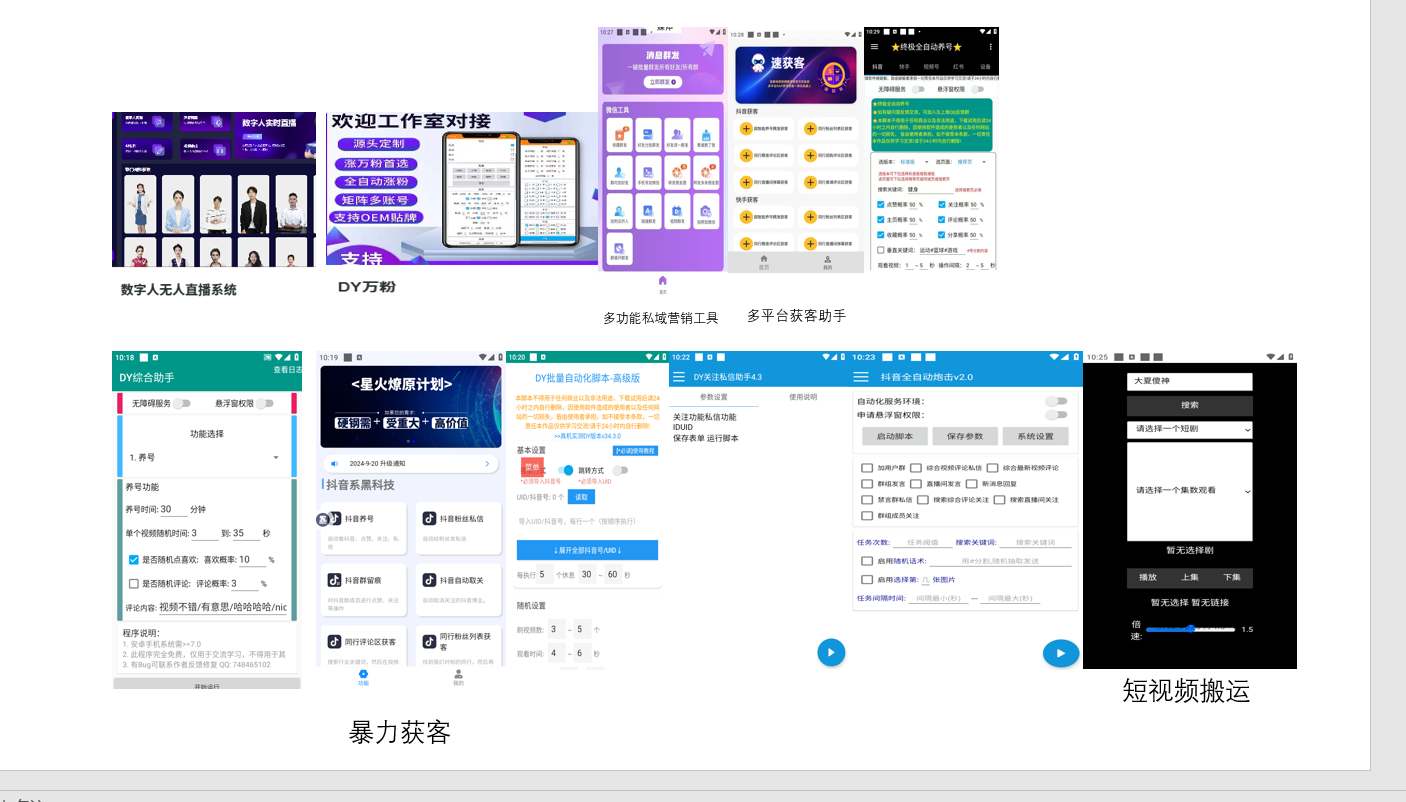Expand the 请选择一个短剧 dropdown

click(x=1190, y=430)
